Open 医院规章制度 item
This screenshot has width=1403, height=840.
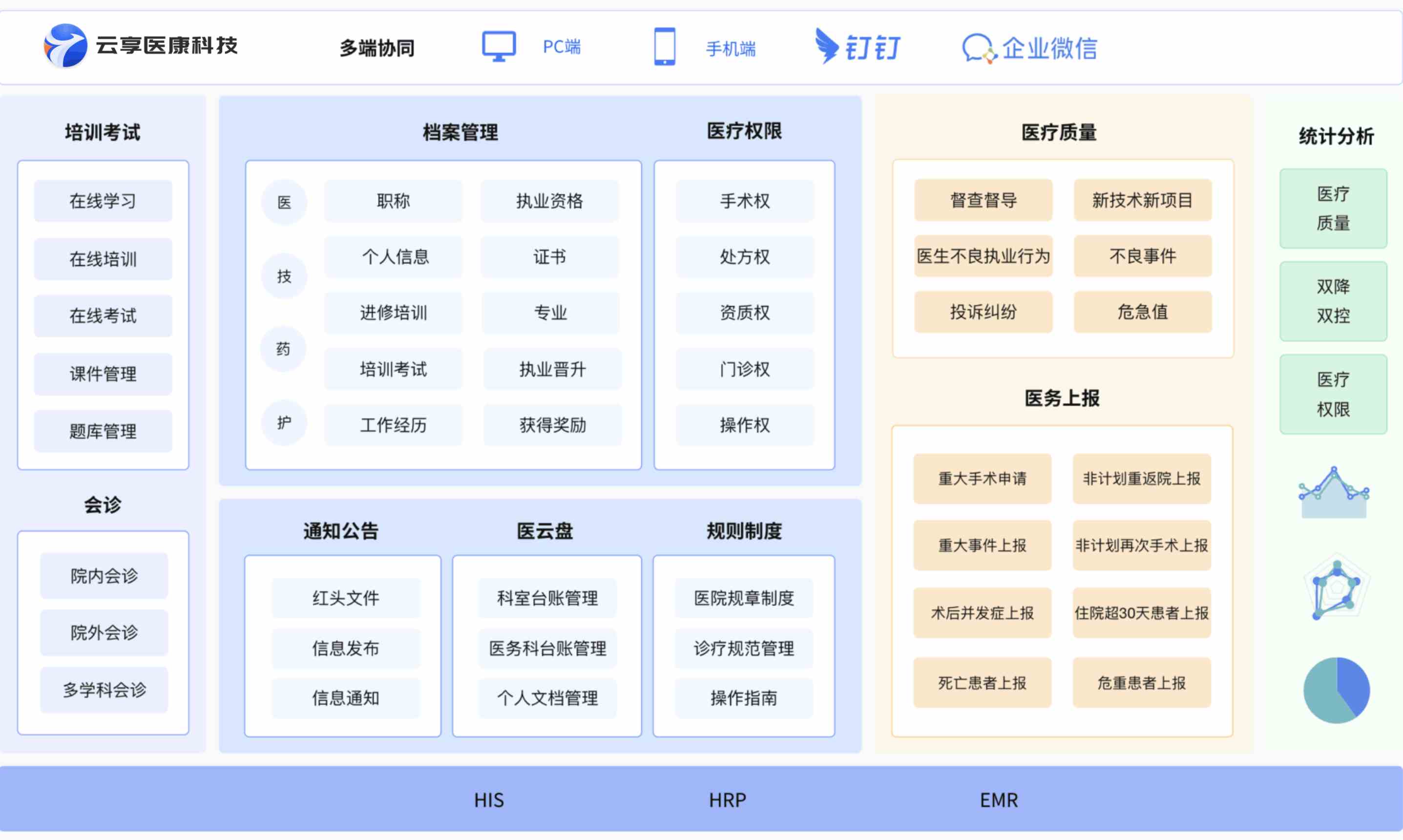(744, 598)
